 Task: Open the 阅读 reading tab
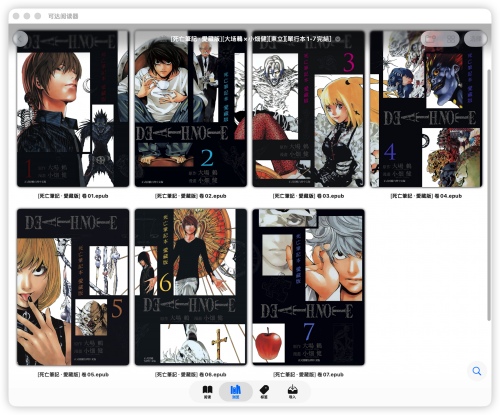coord(207,392)
